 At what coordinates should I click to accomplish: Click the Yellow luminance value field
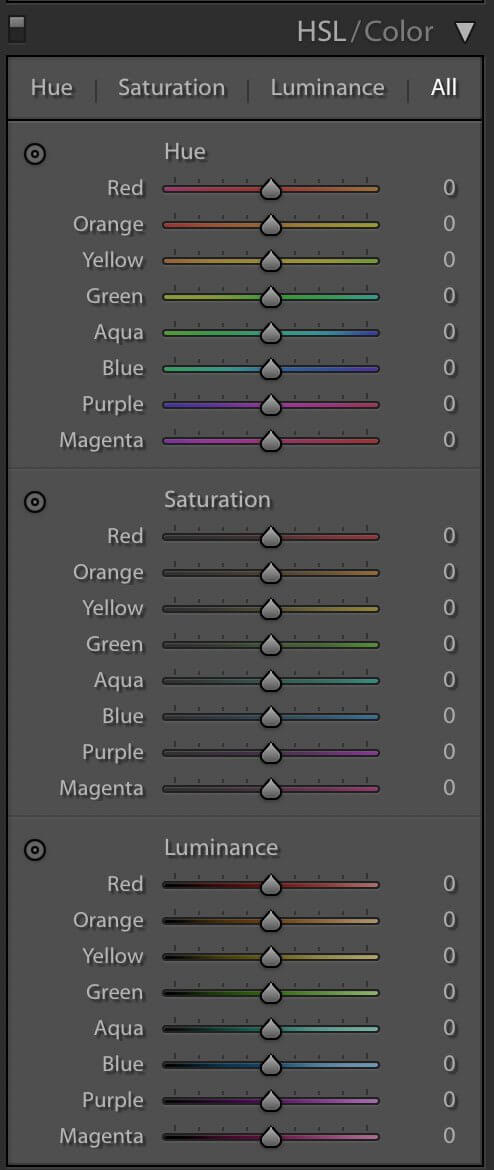tap(449, 955)
